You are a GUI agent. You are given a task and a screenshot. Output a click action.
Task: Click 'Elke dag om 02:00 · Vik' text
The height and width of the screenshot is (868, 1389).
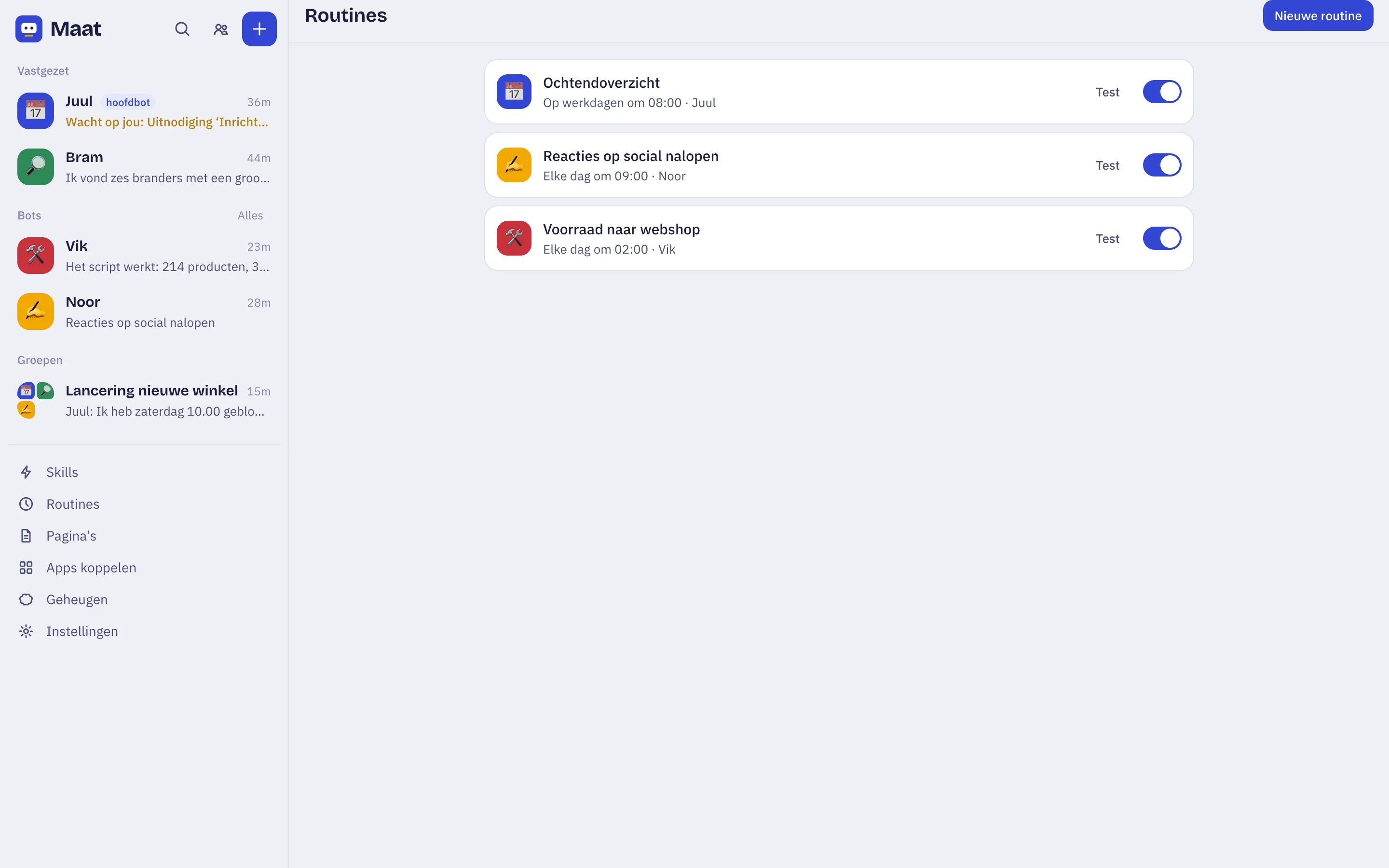click(609, 250)
